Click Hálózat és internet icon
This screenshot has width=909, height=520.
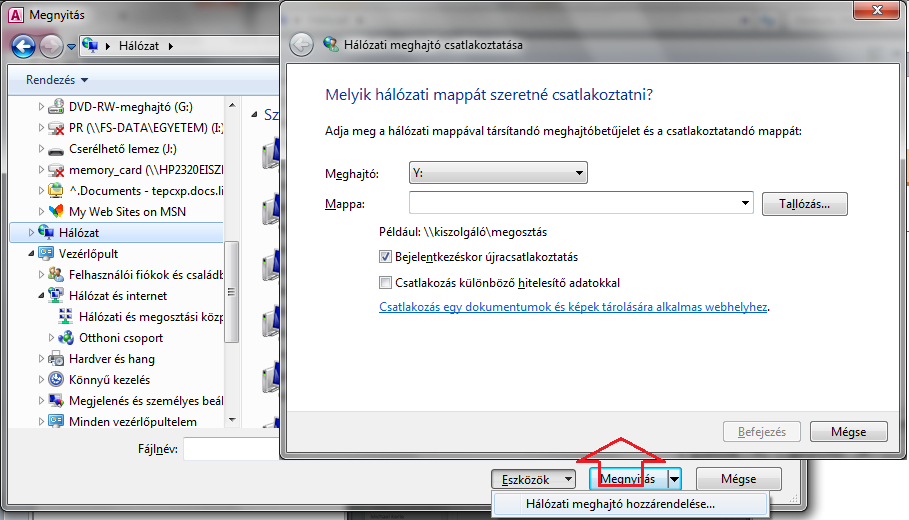tap(56, 296)
